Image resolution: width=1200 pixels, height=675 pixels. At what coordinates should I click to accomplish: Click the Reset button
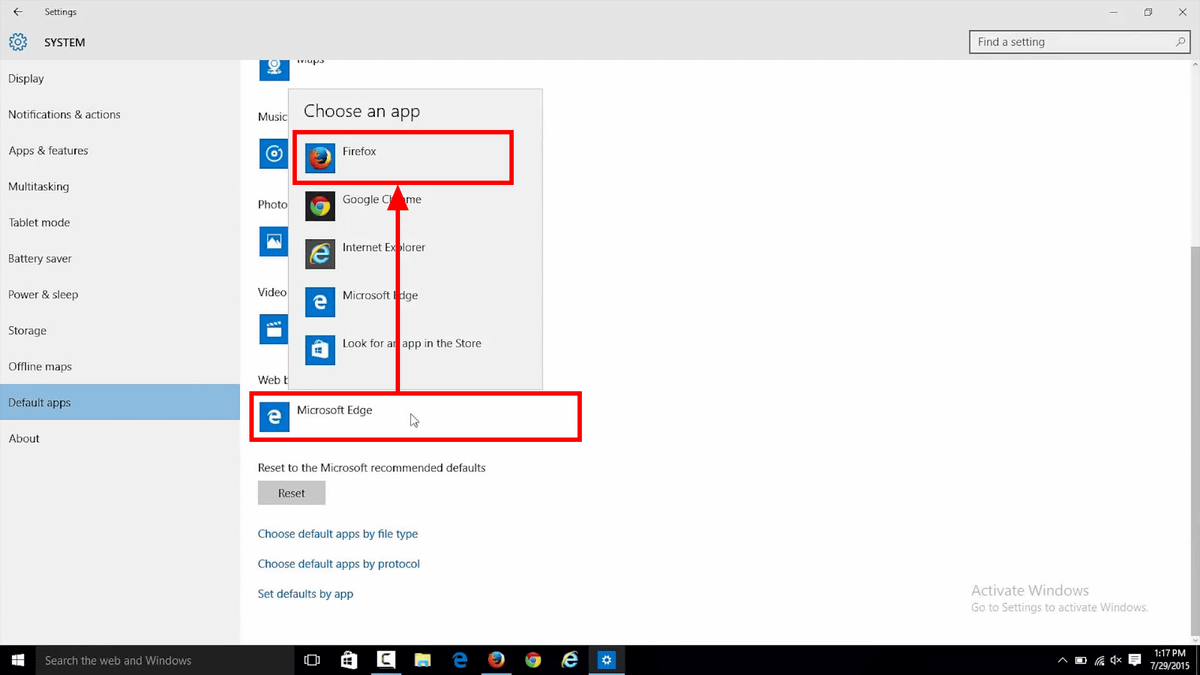point(291,493)
